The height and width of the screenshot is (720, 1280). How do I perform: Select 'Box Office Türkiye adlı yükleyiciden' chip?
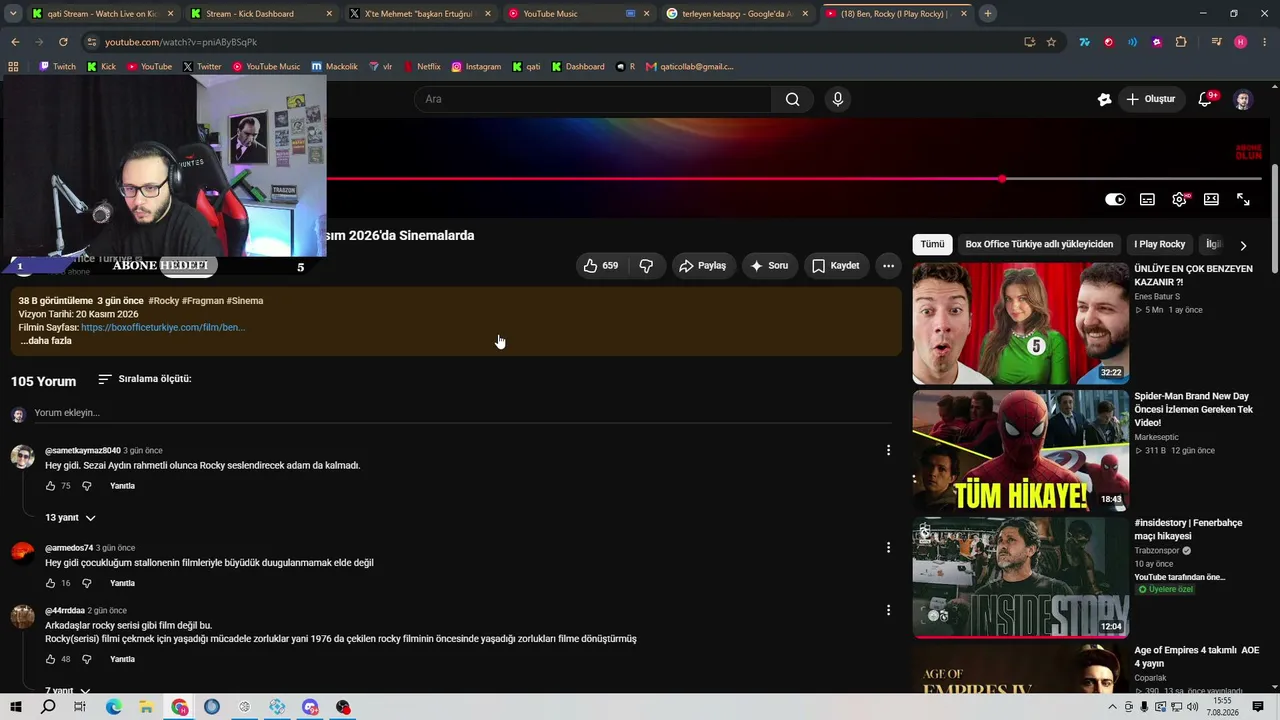pos(1039,244)
